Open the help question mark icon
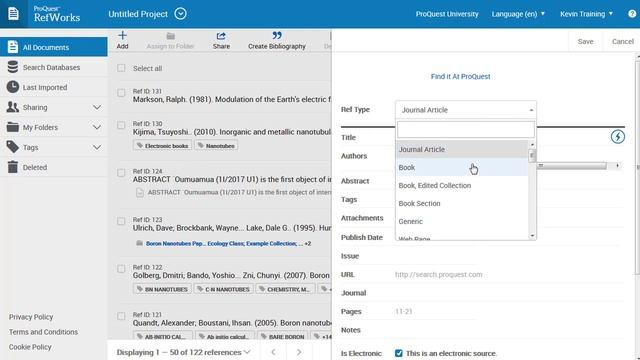The width and height of the screenshot is (640, 360). (632, 14)
